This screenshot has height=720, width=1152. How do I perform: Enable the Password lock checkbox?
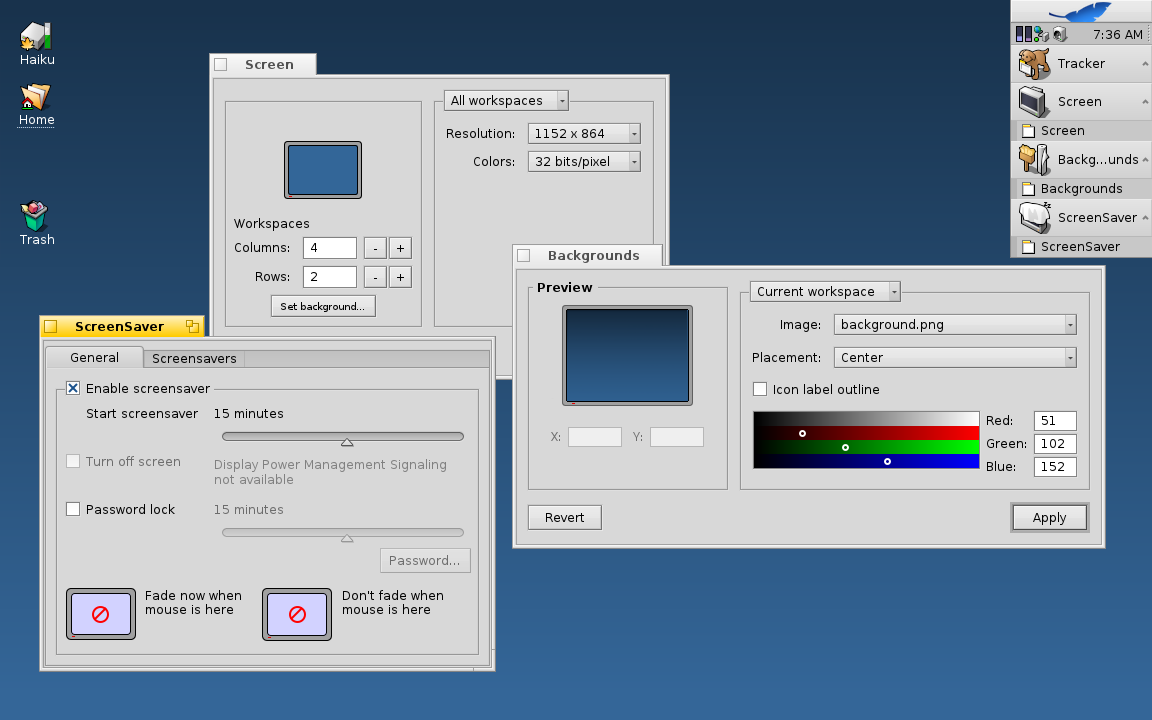tap(73, 509)
